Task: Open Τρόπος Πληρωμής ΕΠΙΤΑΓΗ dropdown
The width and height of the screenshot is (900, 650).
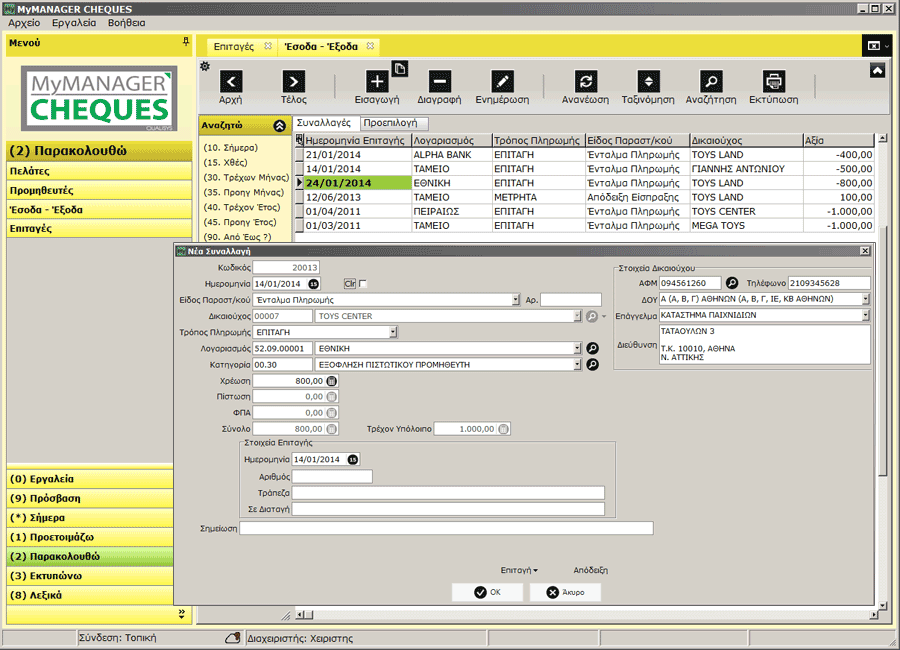Action: click(x=393, y=332)
